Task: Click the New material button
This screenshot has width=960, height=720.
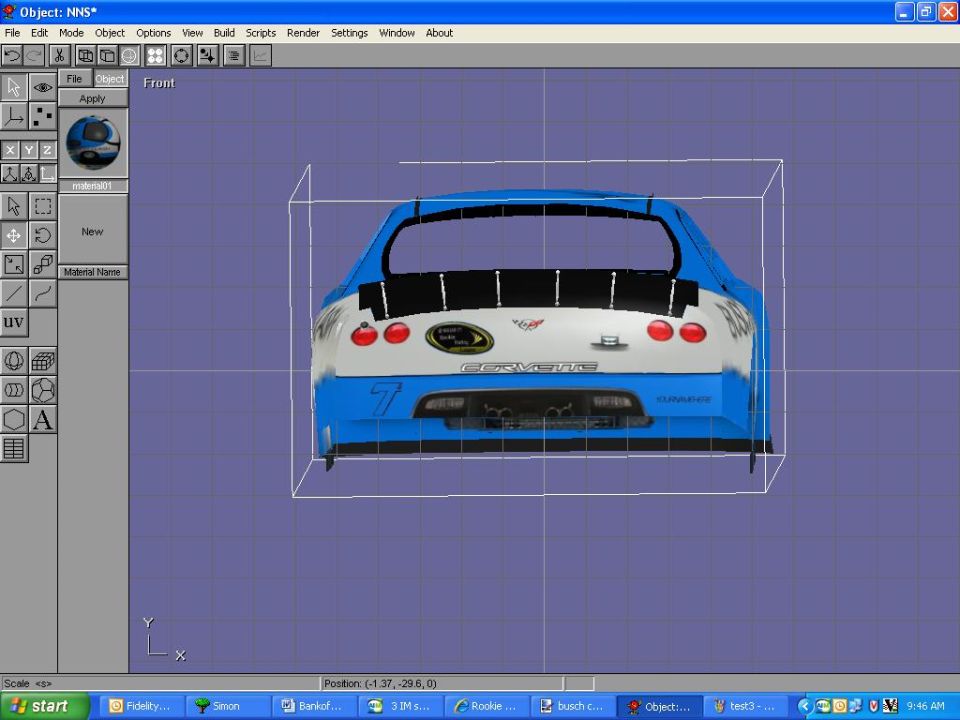Action: point(92,231)
